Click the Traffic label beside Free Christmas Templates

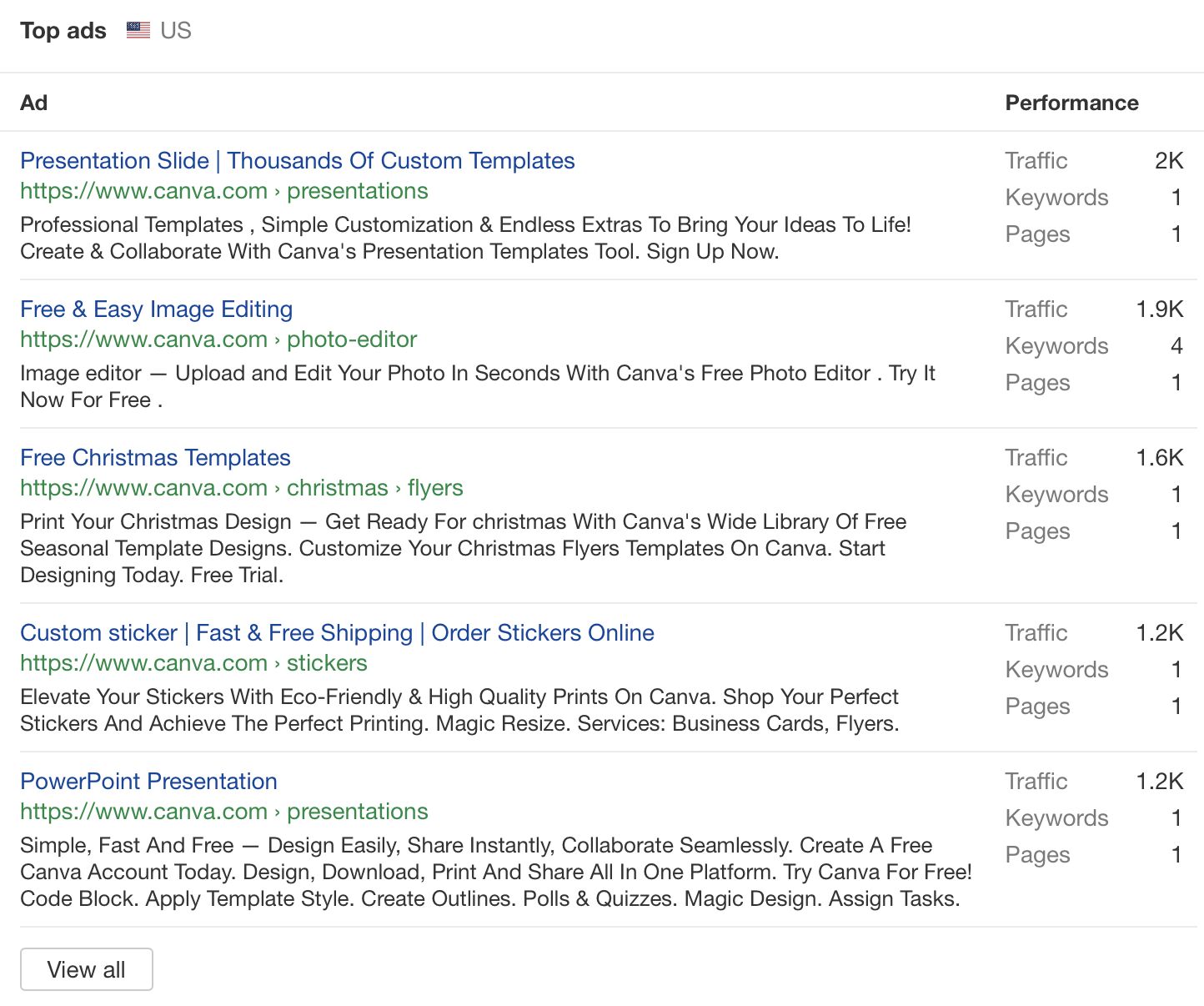click(x=1036, y=457)
